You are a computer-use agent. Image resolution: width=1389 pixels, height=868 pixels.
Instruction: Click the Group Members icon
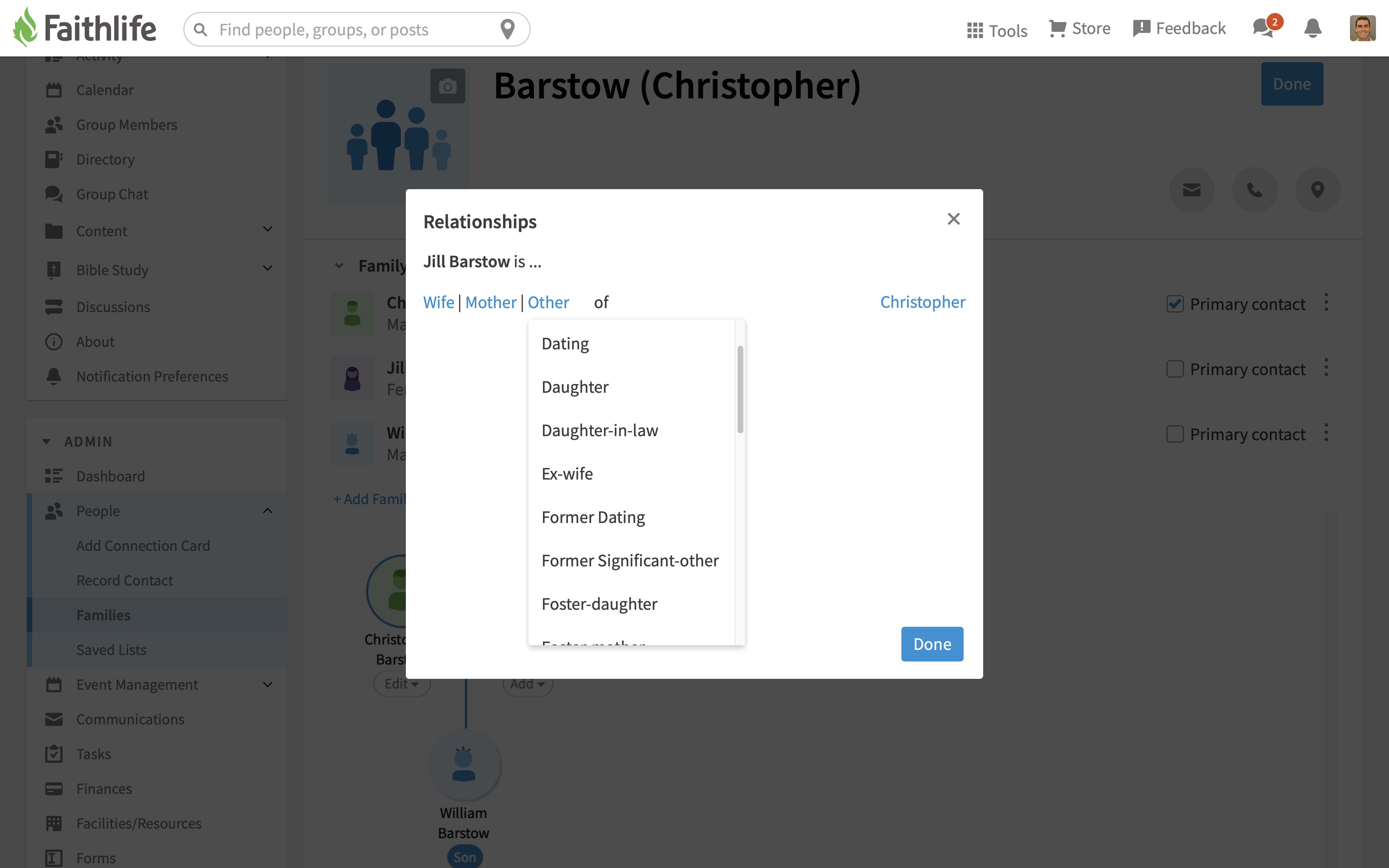point(54,124)
